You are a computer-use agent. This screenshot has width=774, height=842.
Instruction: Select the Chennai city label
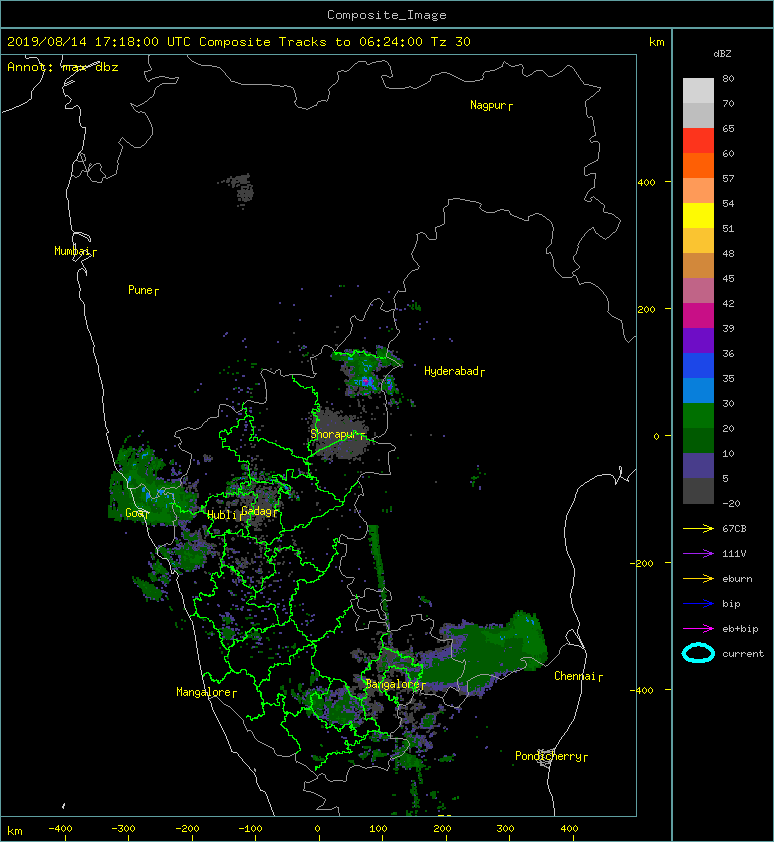pyautogui.click(x=575, y=676)
